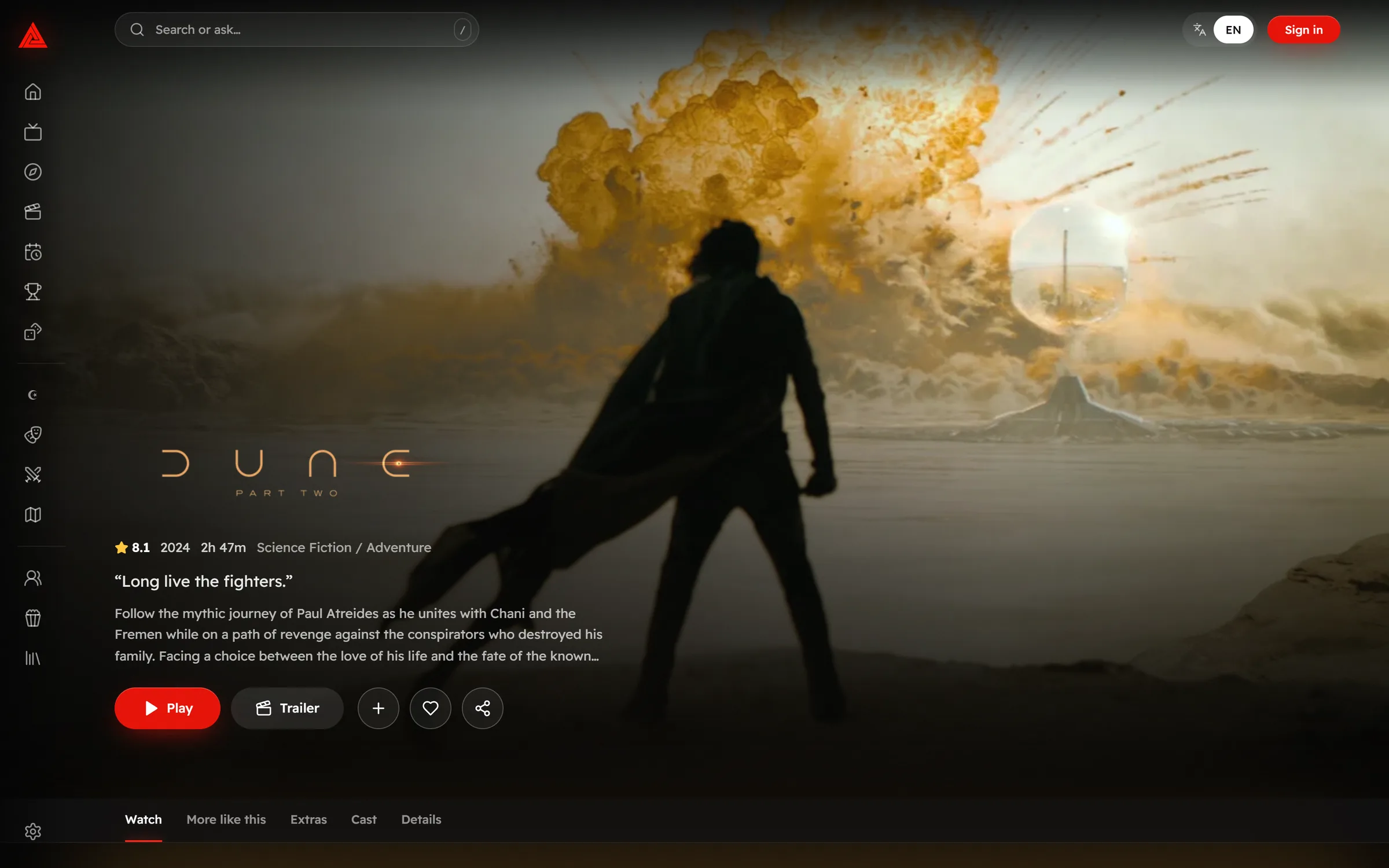
Task: Click the red Sign in button
Action: point(1304,30)
